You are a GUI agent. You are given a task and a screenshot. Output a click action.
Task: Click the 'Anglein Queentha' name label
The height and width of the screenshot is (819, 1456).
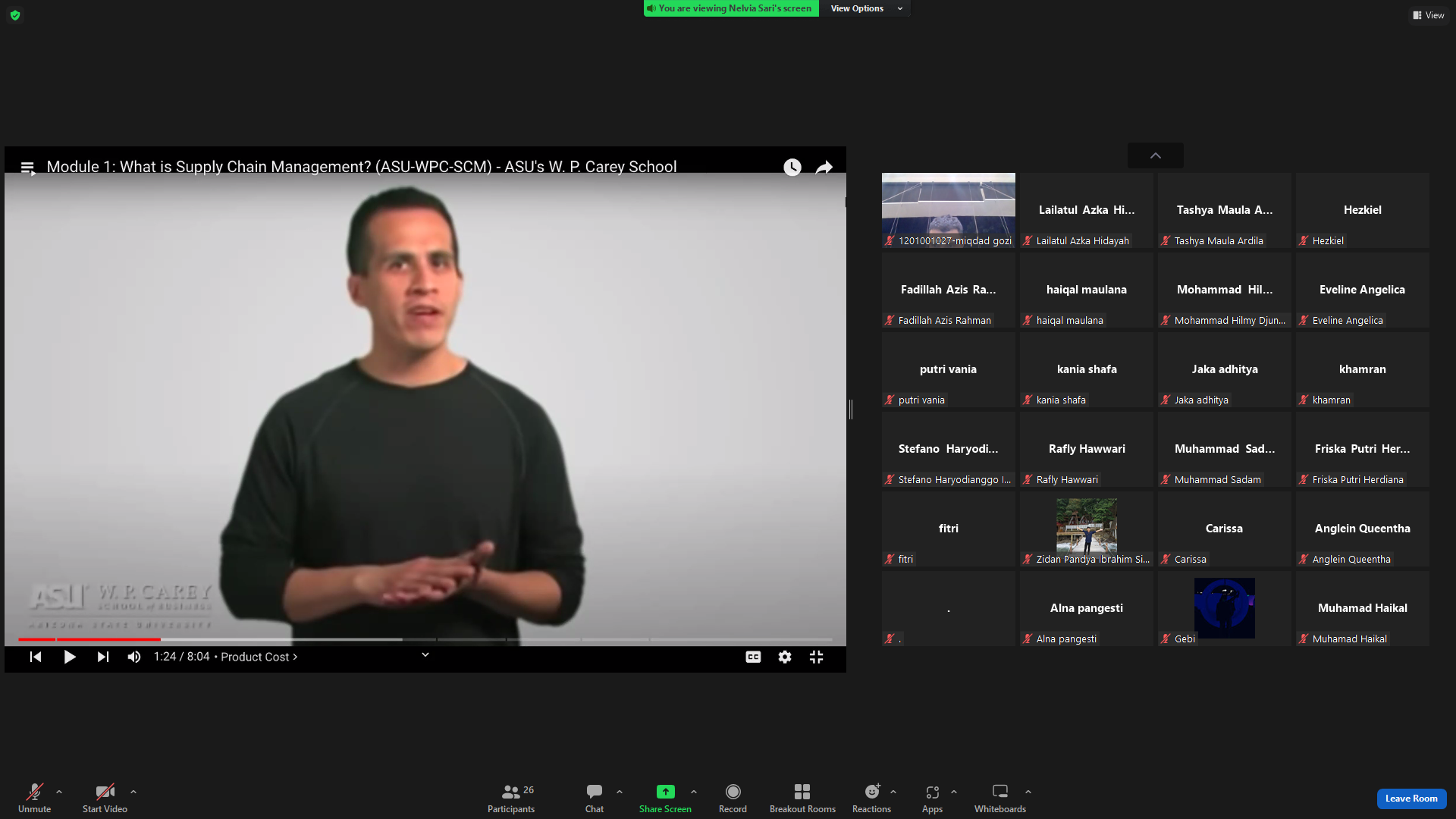coord(1351,559)
